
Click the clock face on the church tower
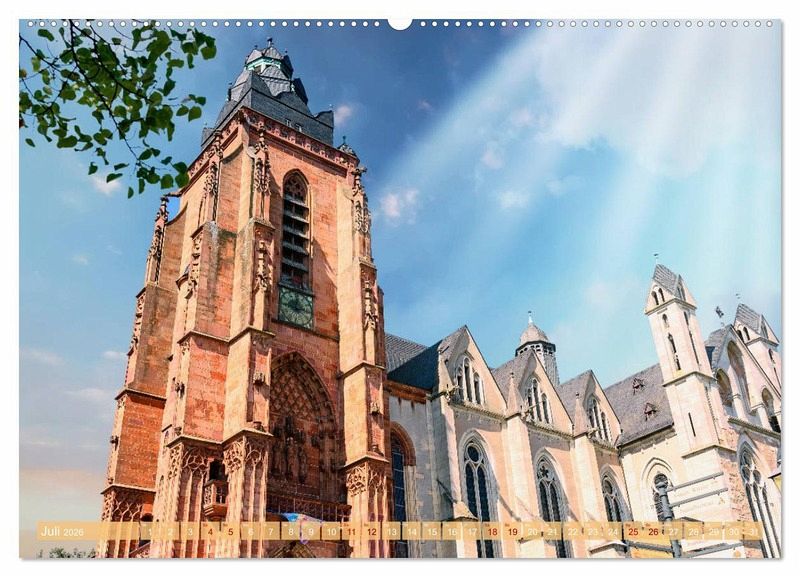[x=296, y=307]
